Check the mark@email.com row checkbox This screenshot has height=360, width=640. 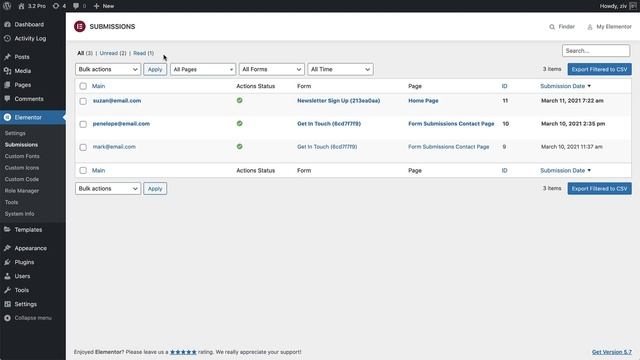pyautogui.click(x=83, y=147)
